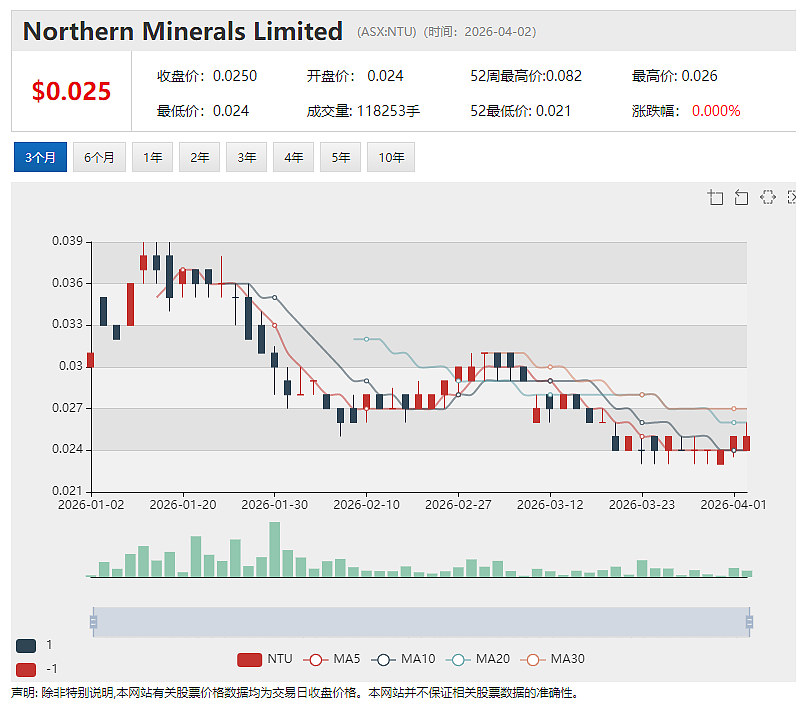
Task: Activate the area zoom tool icon
Action: (715, 197)
